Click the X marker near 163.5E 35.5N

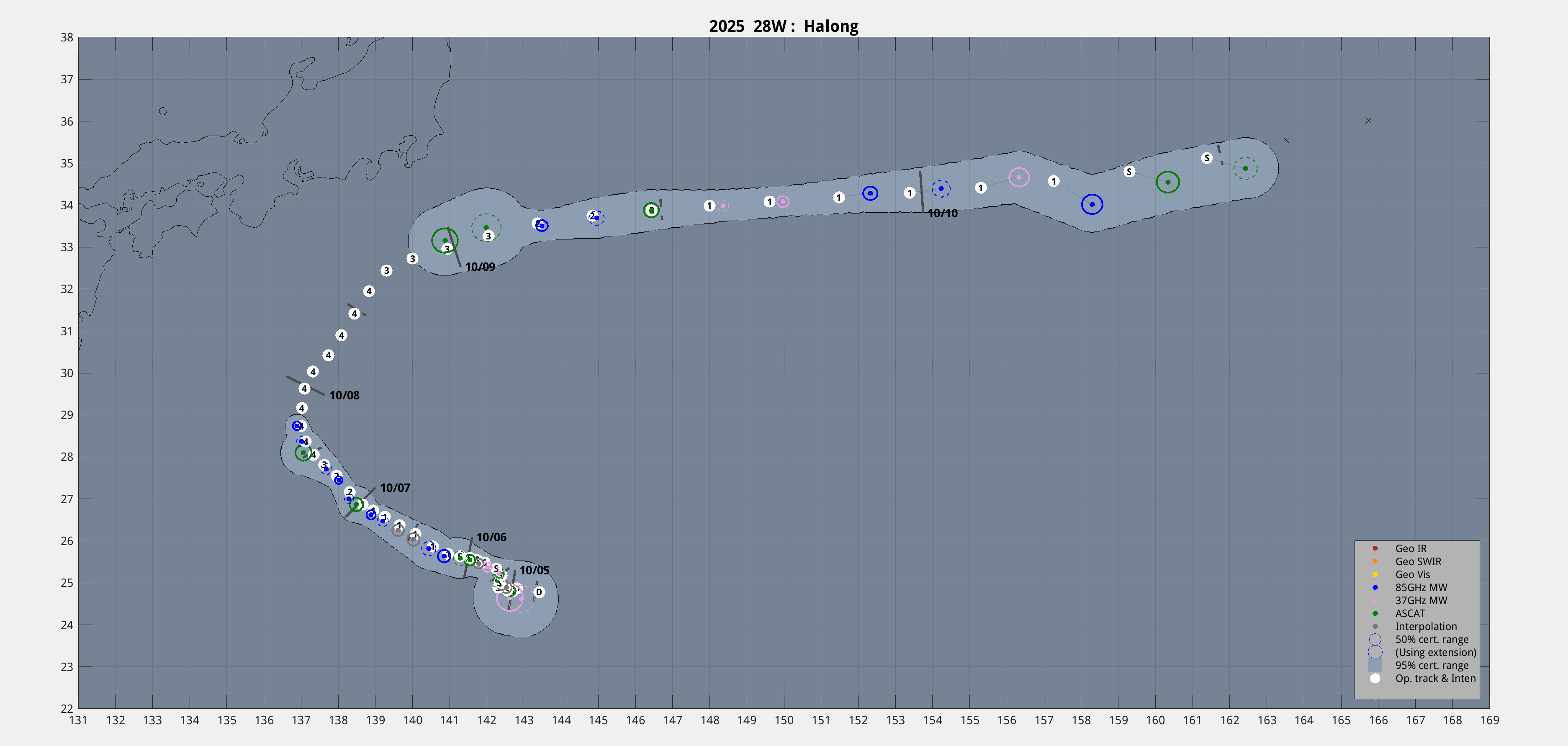pos(1286,141)
